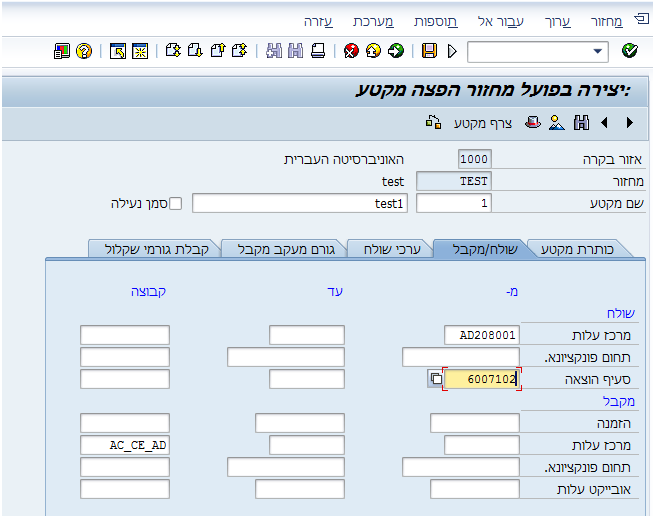Click sender cost center field AD208001
This screenshot has width=653, height=519.
pos(482,335)
